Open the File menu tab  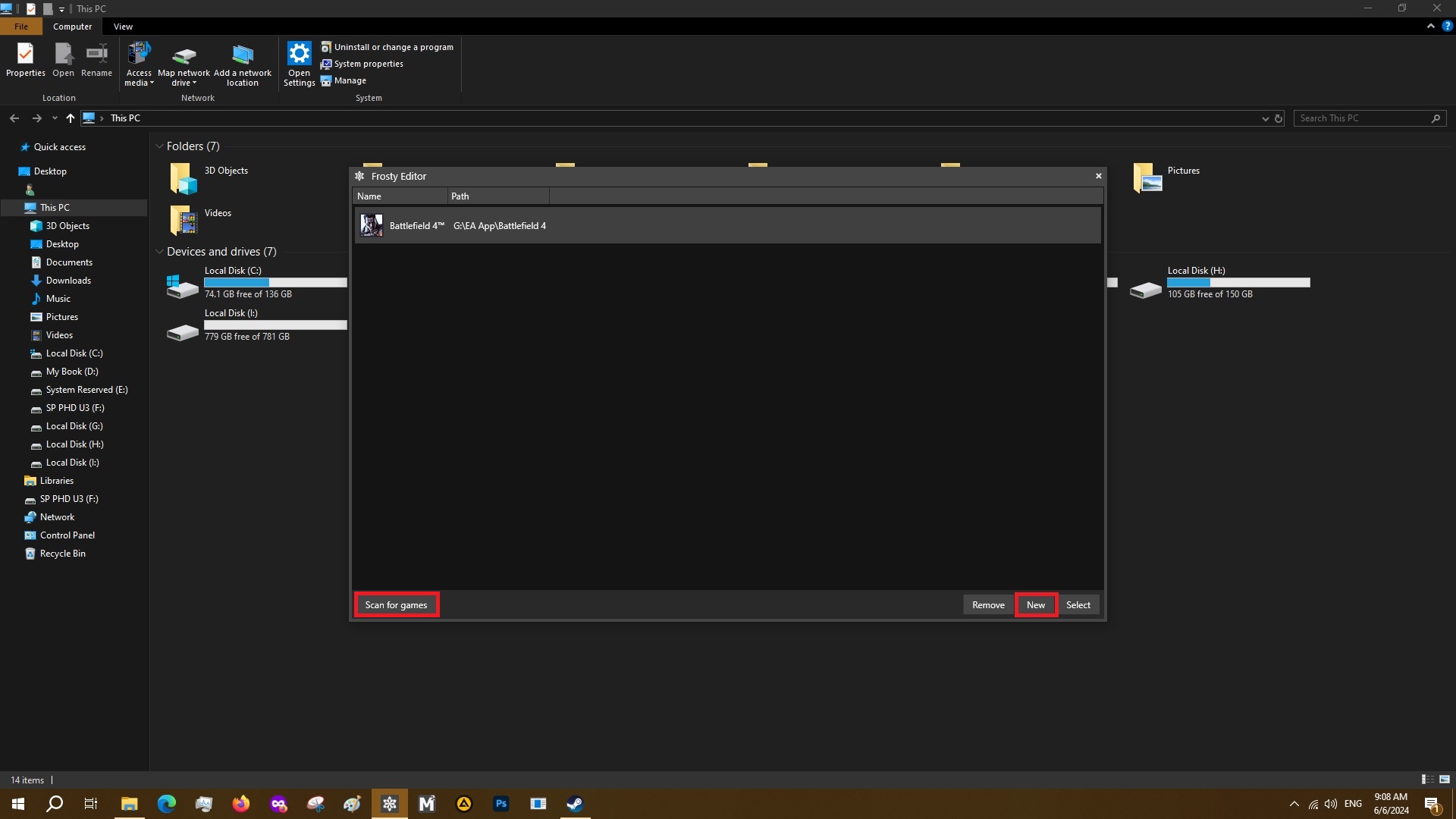point(21,27)
